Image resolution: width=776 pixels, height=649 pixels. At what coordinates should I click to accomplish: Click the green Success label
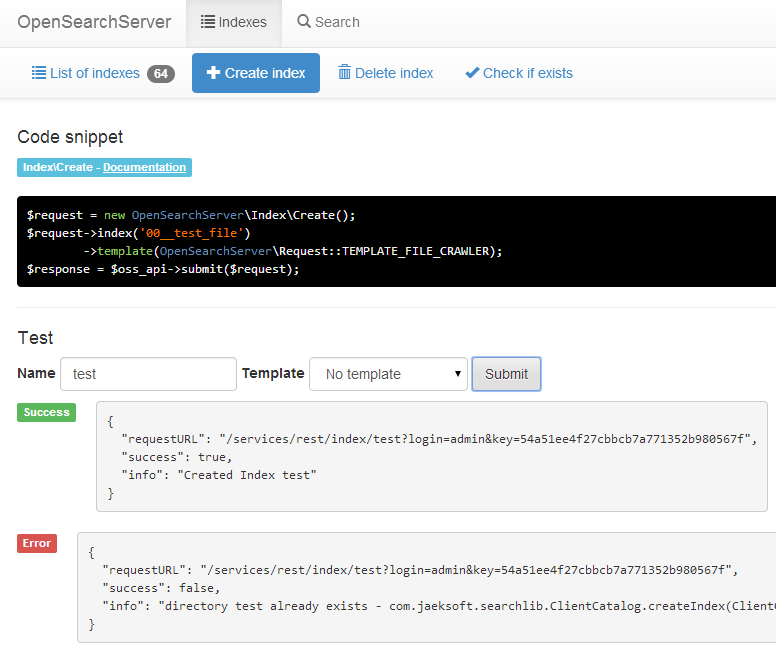(x=47, y=412)
